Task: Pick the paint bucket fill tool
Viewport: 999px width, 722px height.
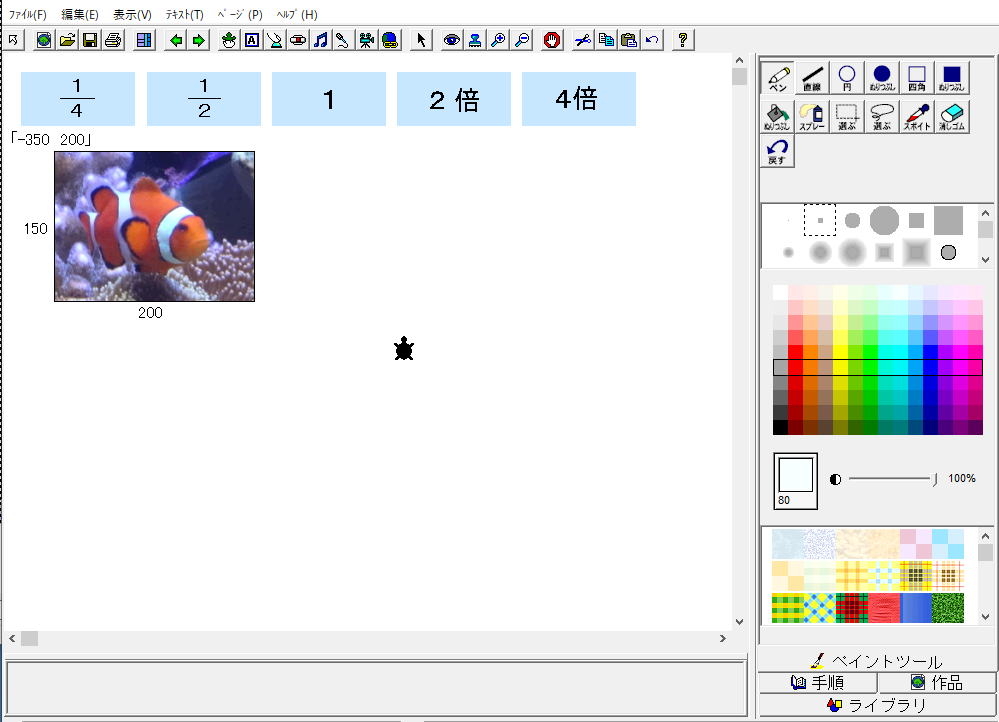Action: pos(777,116)
